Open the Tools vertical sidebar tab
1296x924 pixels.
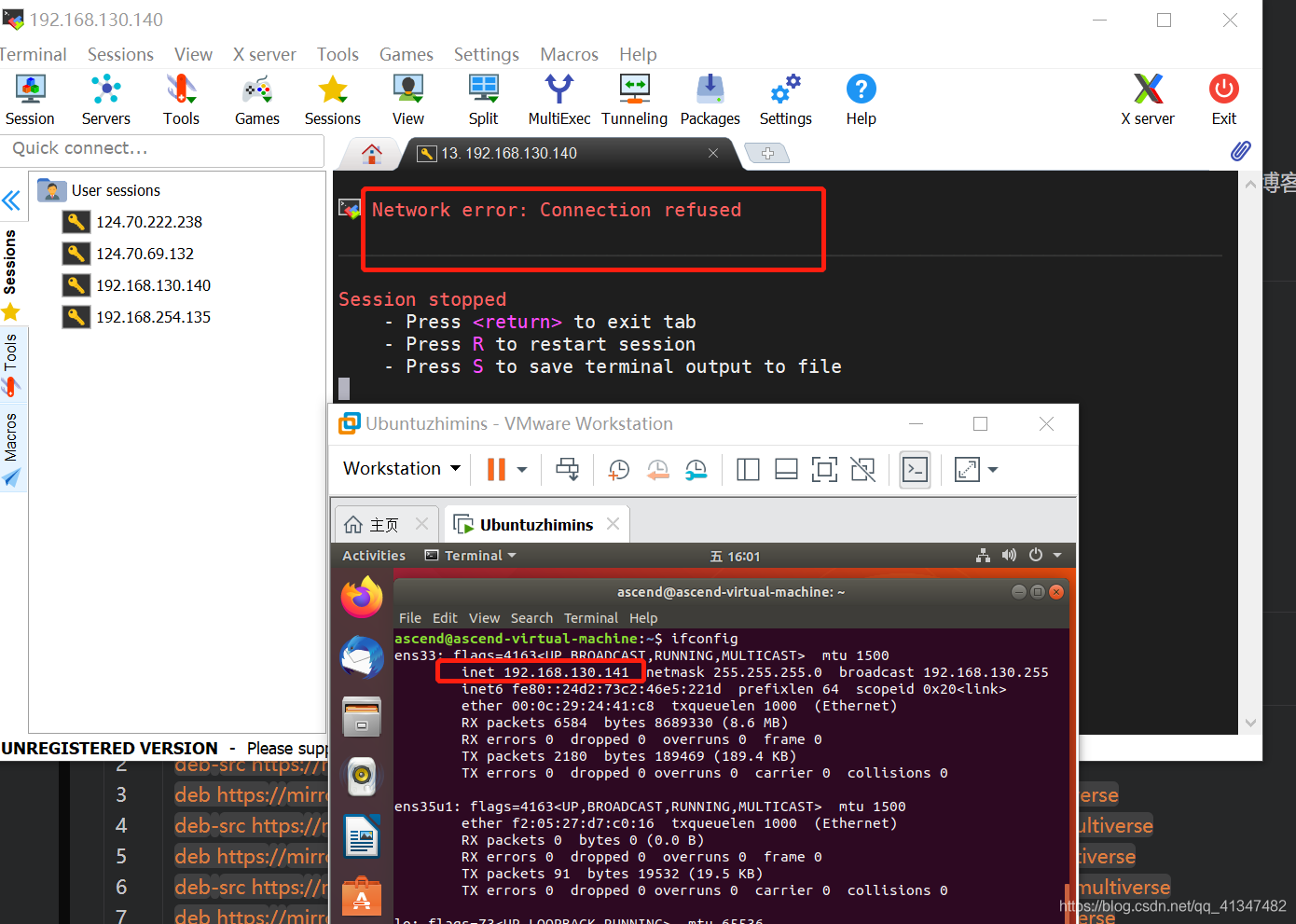pos(11,364)
